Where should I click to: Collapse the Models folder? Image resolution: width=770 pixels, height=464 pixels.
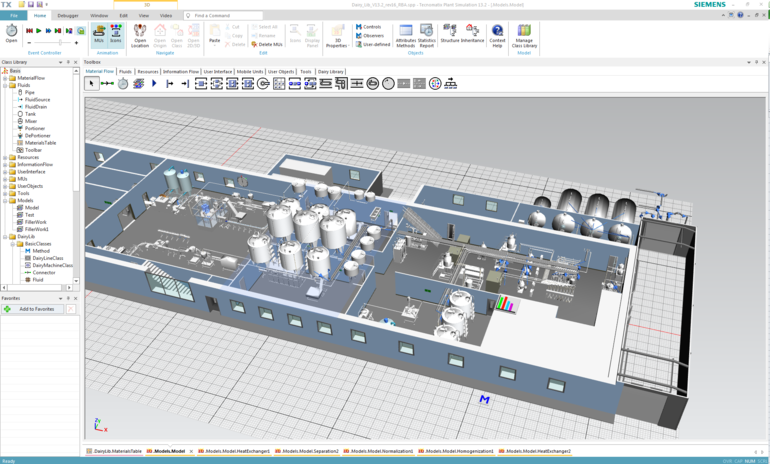click(x=5, y=201)
